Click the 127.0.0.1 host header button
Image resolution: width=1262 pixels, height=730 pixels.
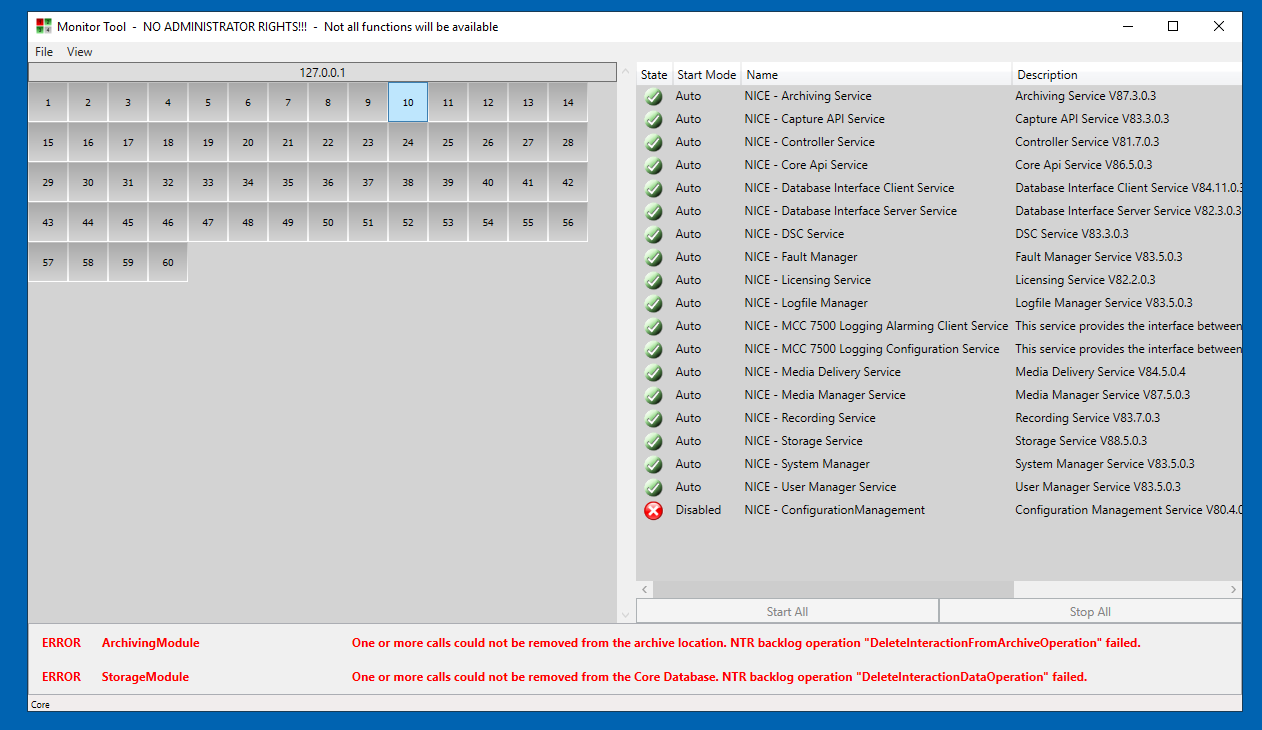click(322, 73)
